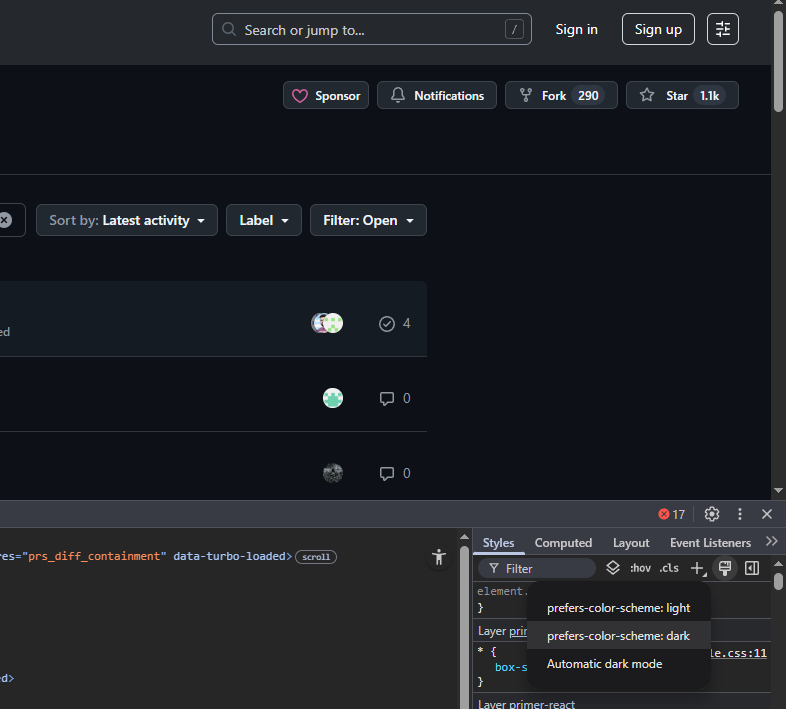This screenshot has height=709, width=786.
Task: Toggle the computed styles sidebar icon
Action: pyautogui.click(x=752, y=568)
